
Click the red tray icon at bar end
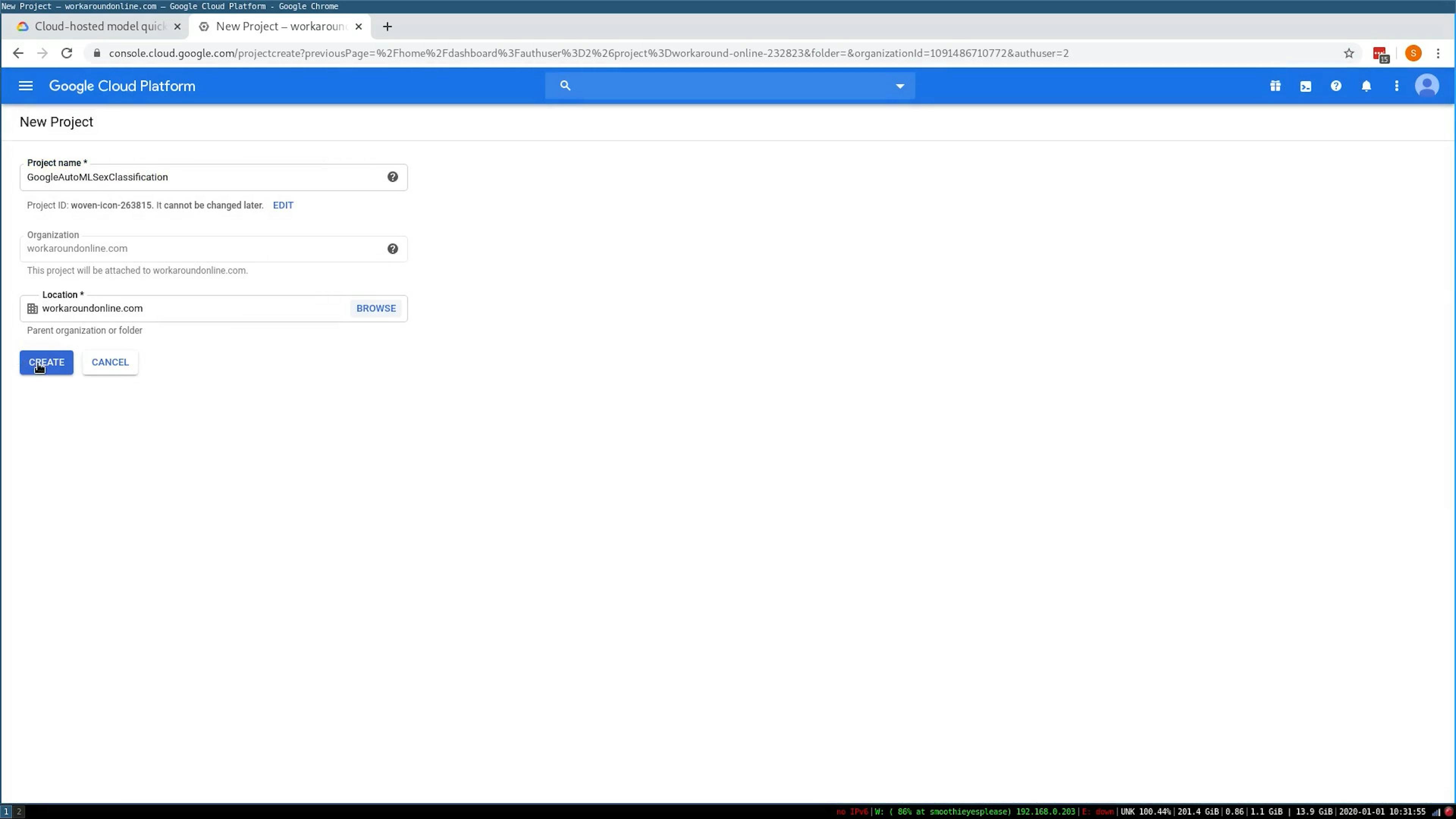point(1449,812)
